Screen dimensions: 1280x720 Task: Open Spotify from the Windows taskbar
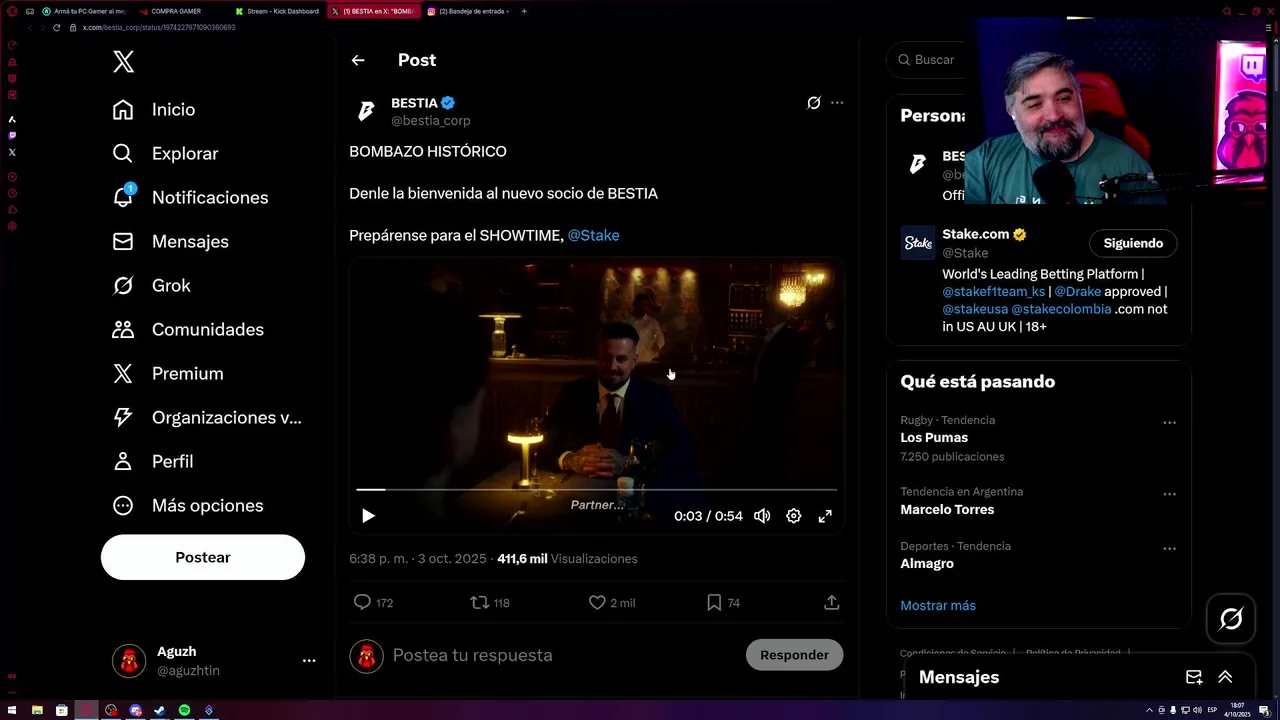pyautogui.click(x=184, y=710)
